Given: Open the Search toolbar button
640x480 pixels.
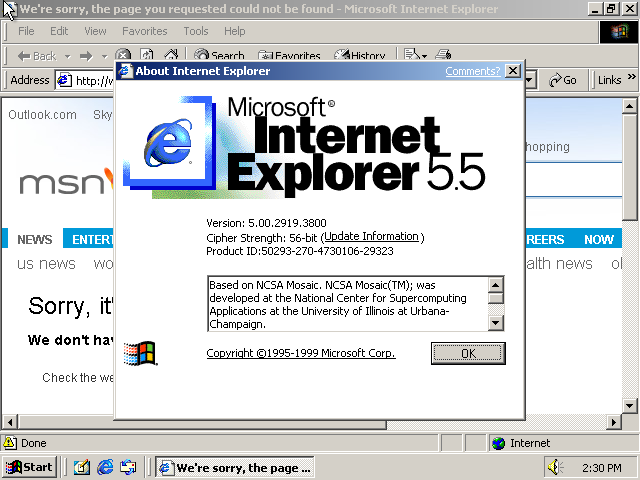Looking at the screenshot, I should 219,55.
